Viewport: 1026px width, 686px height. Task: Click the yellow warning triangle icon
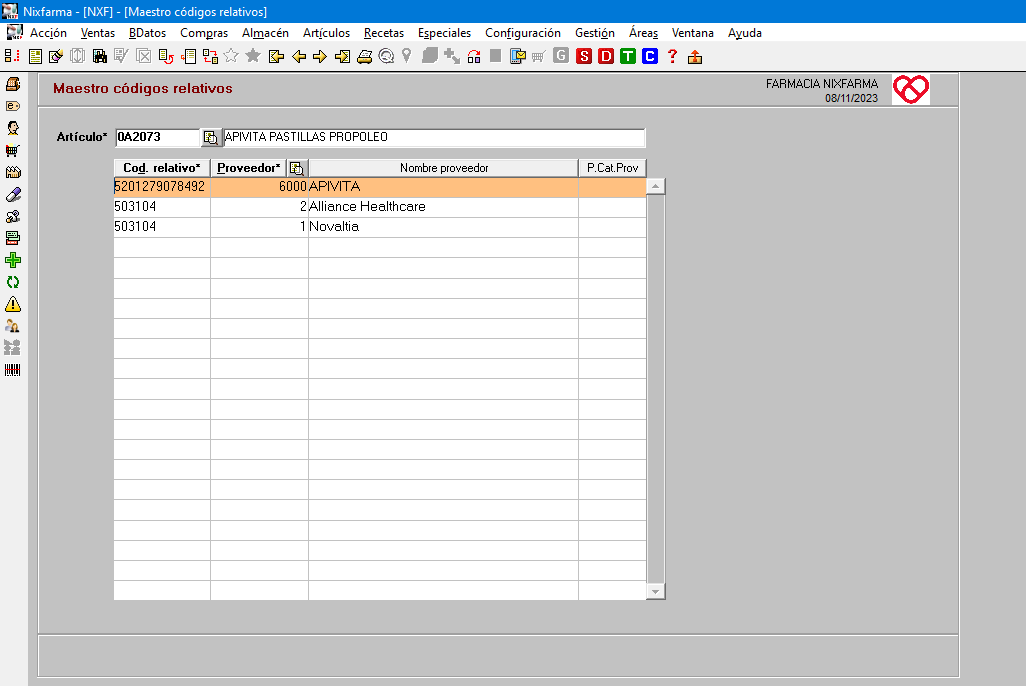click(12, 304)
